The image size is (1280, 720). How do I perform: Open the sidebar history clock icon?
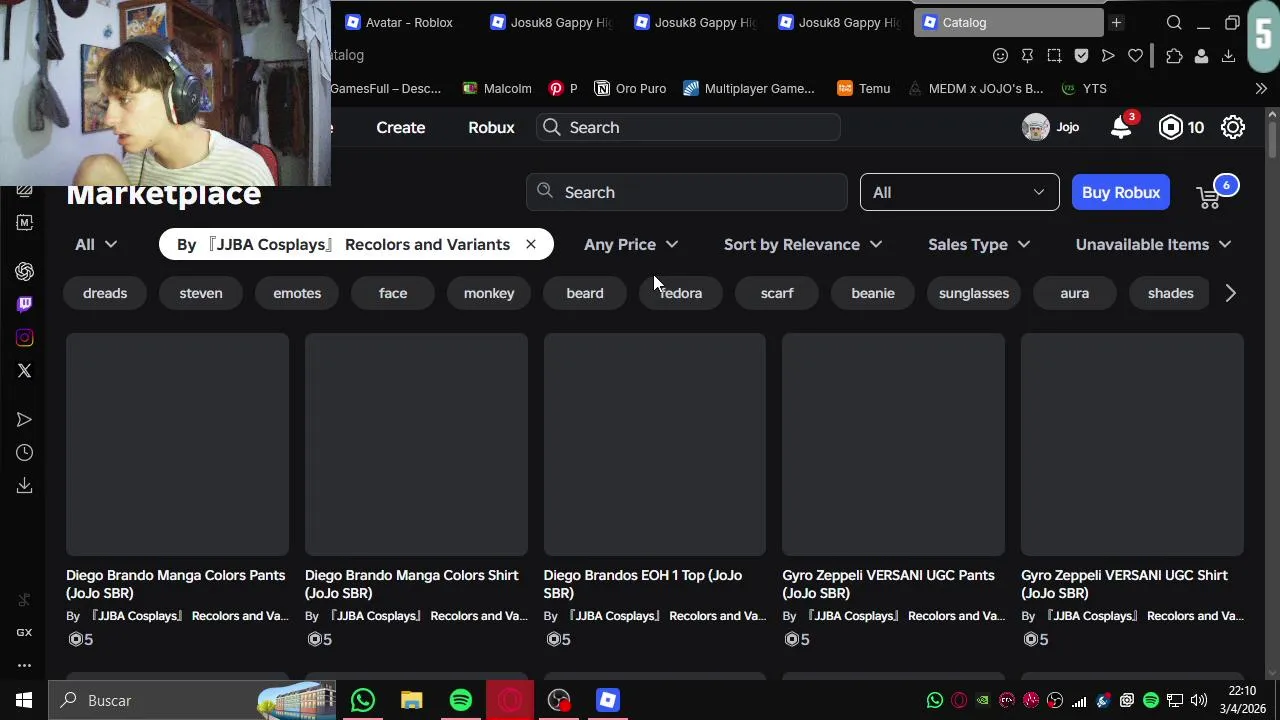tap(25, 453)
